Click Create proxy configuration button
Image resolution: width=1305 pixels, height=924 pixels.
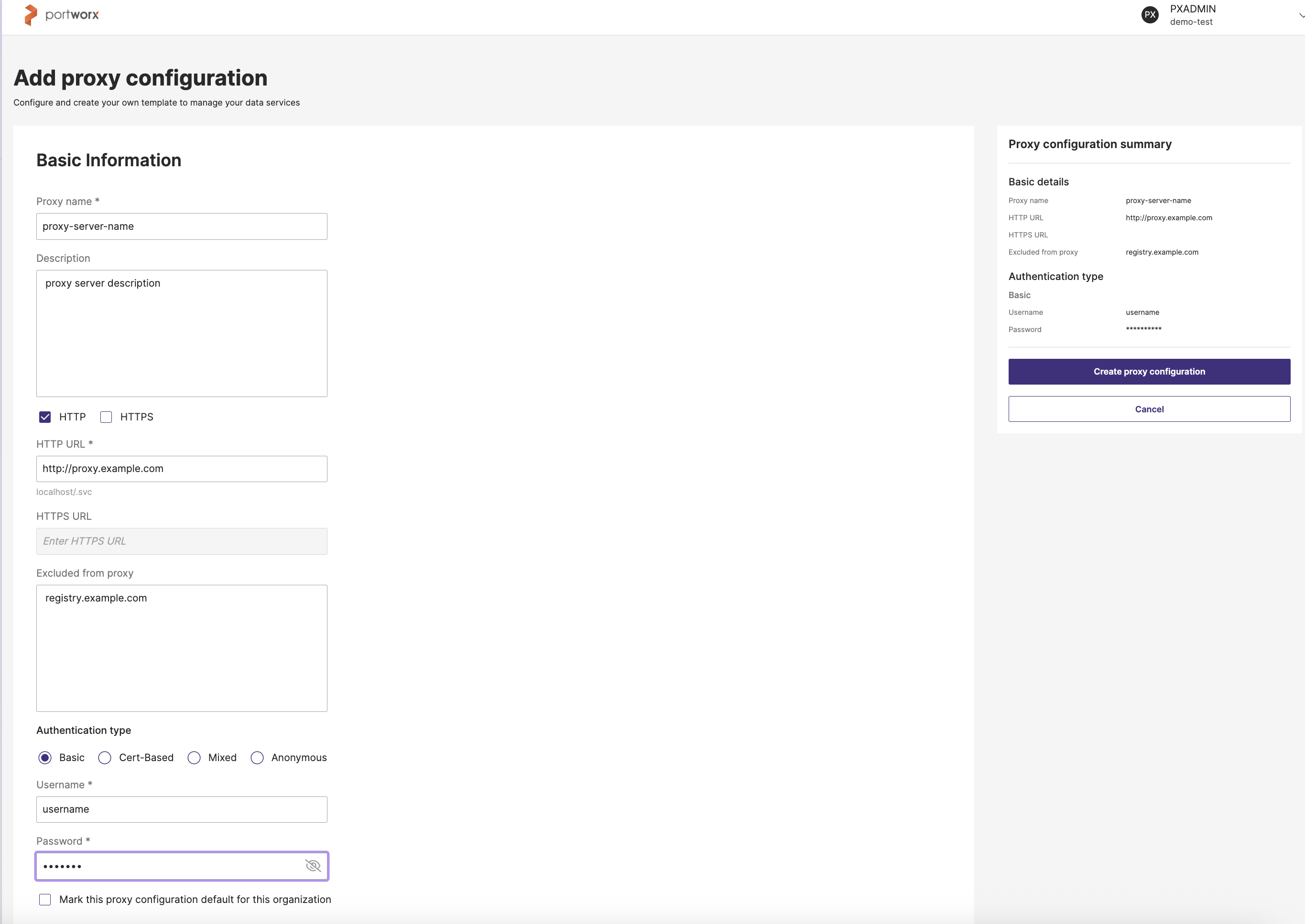point(1149,372)
